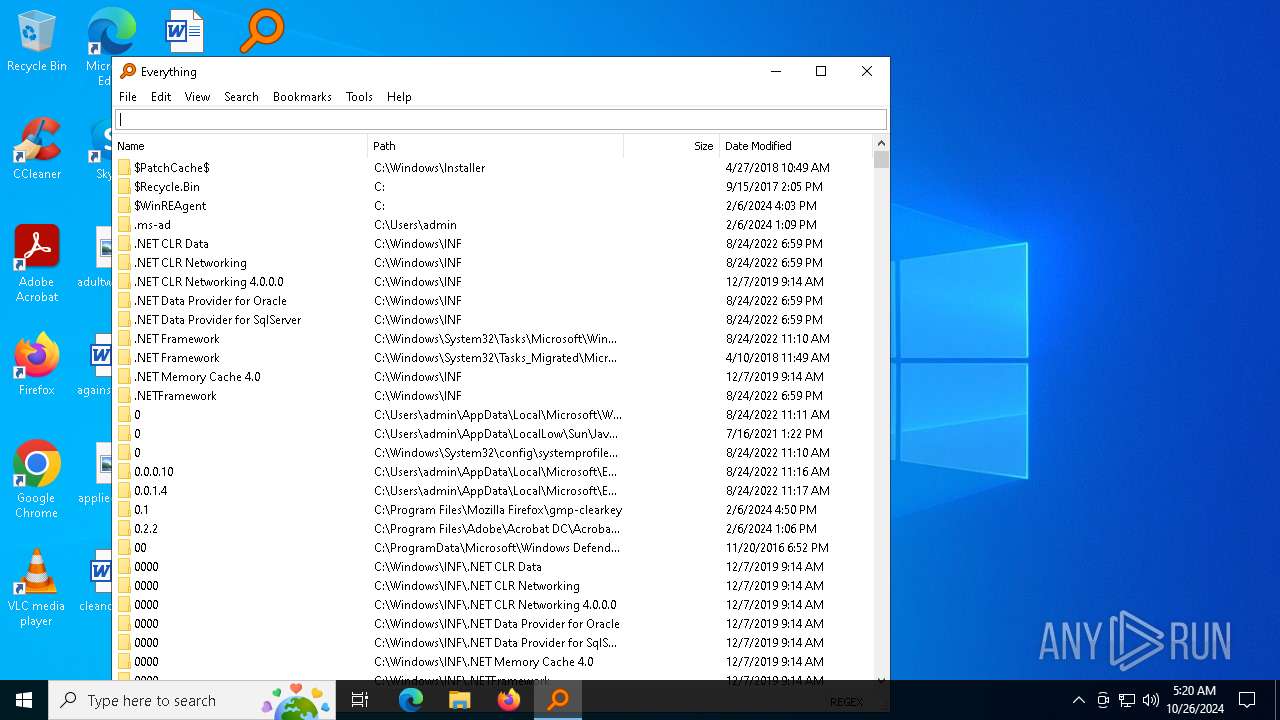
Task: Launch Firefox desktop shortcut
Action: tap(36, 365)
